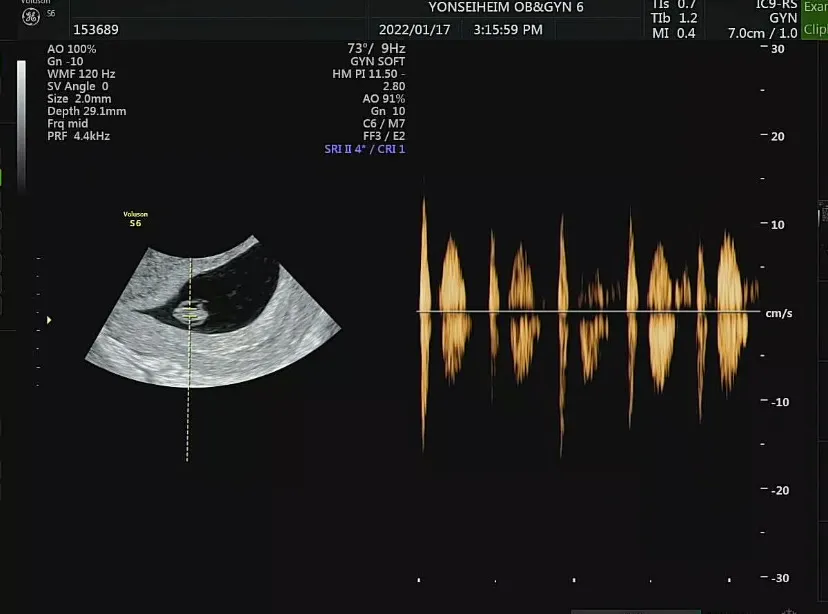Viewport: 828px width, 614px height.
Task: Click the SV Angle 0 setting
Action: pyautogui.click(x=78, y=86)
